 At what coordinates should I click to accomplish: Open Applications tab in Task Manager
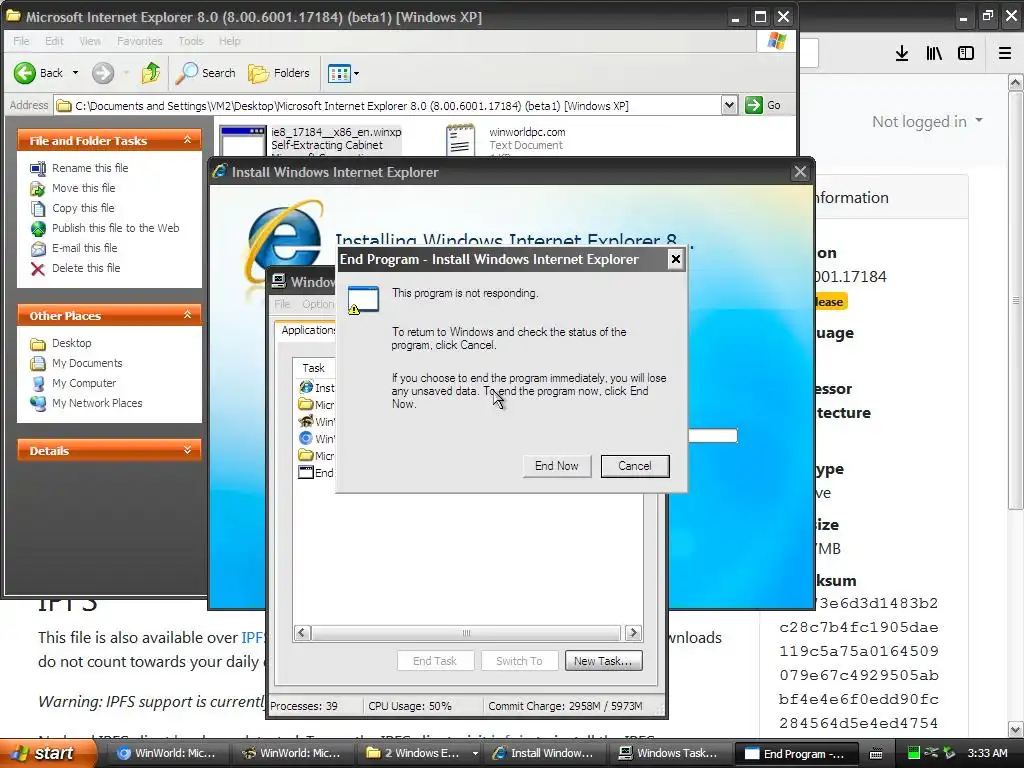(x=308, y=330)
